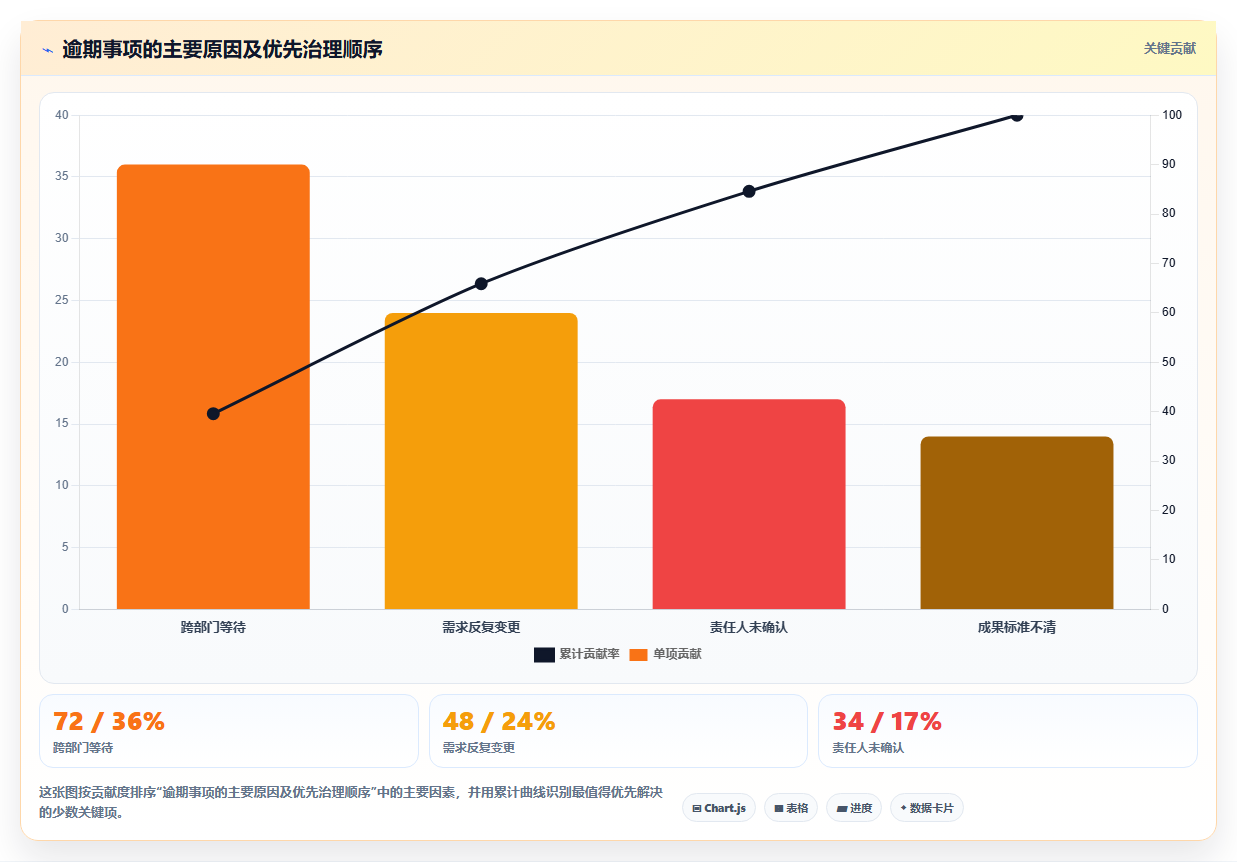Select the 成果标准不清 brown bar

pyautogui.click(x=1017, y=523)
